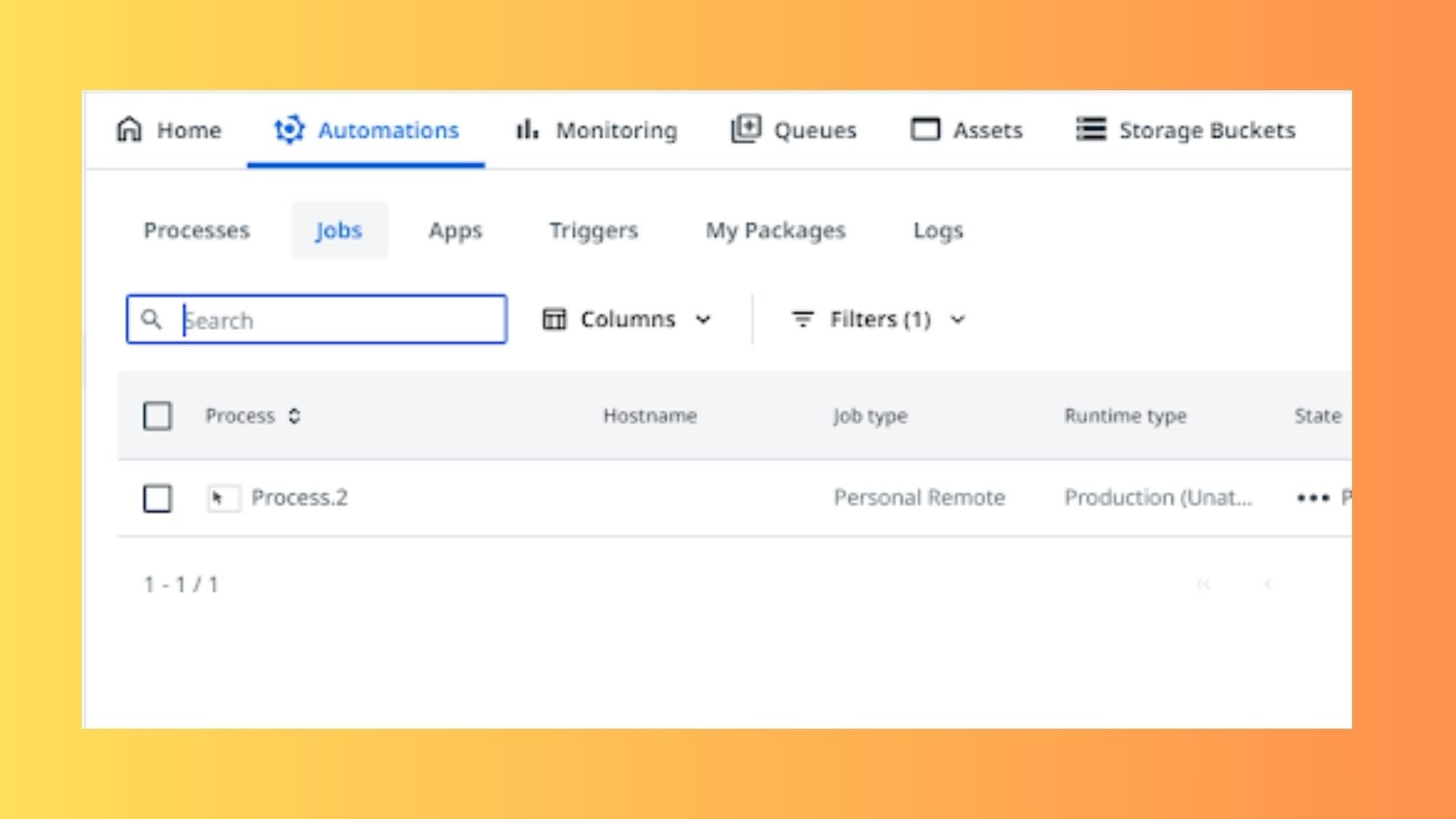Open the Apps sub-tab
This screenshot has height=819, width=1456.
455,231
